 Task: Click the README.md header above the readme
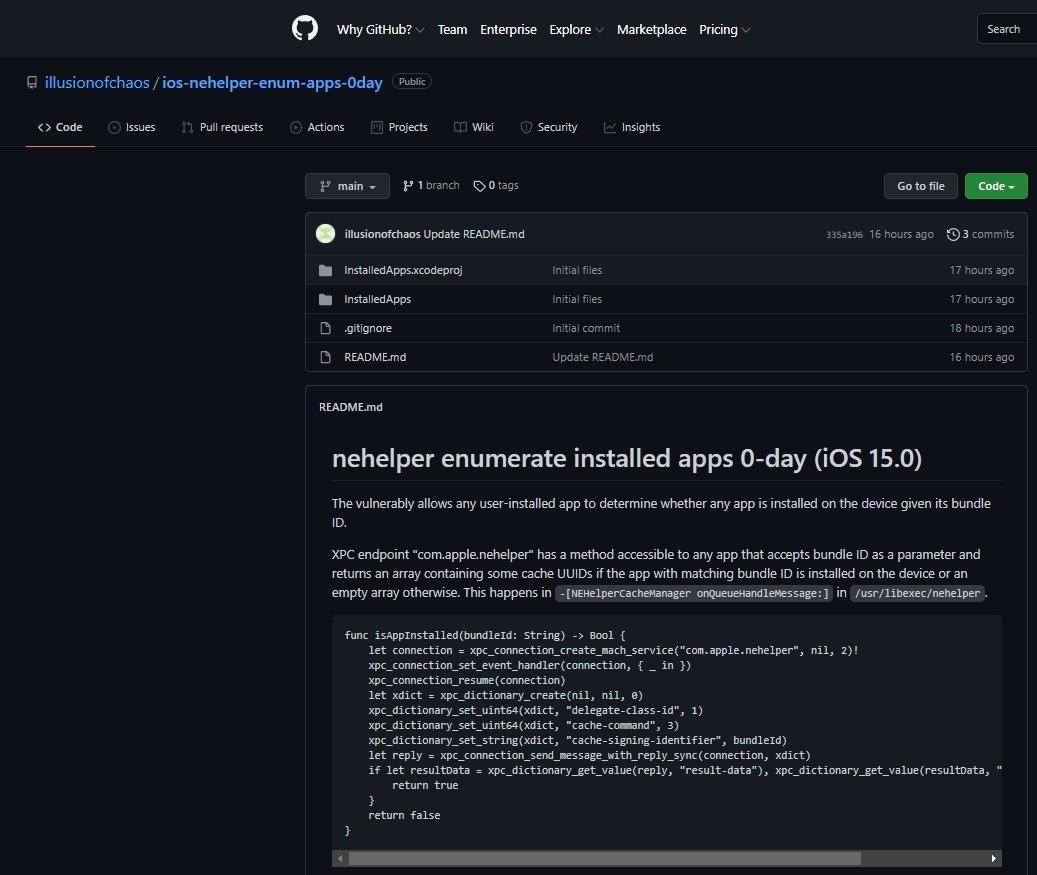click(x=351, y=407)
